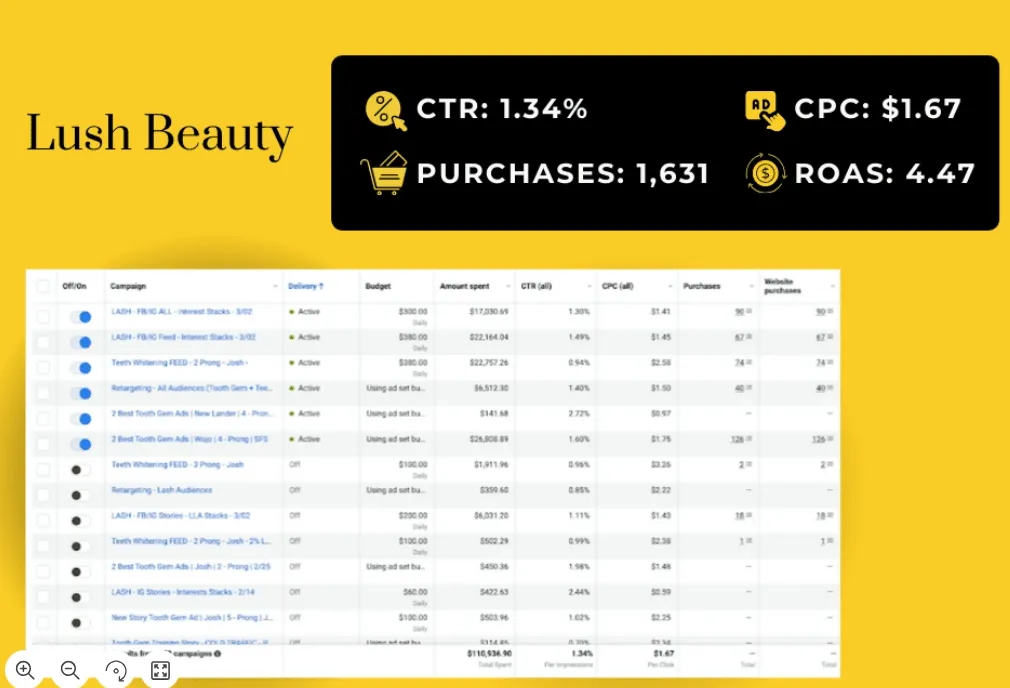Click the $26,808.89 amount spent cell
Screen dimensions: 1010x688
(489, 439)
